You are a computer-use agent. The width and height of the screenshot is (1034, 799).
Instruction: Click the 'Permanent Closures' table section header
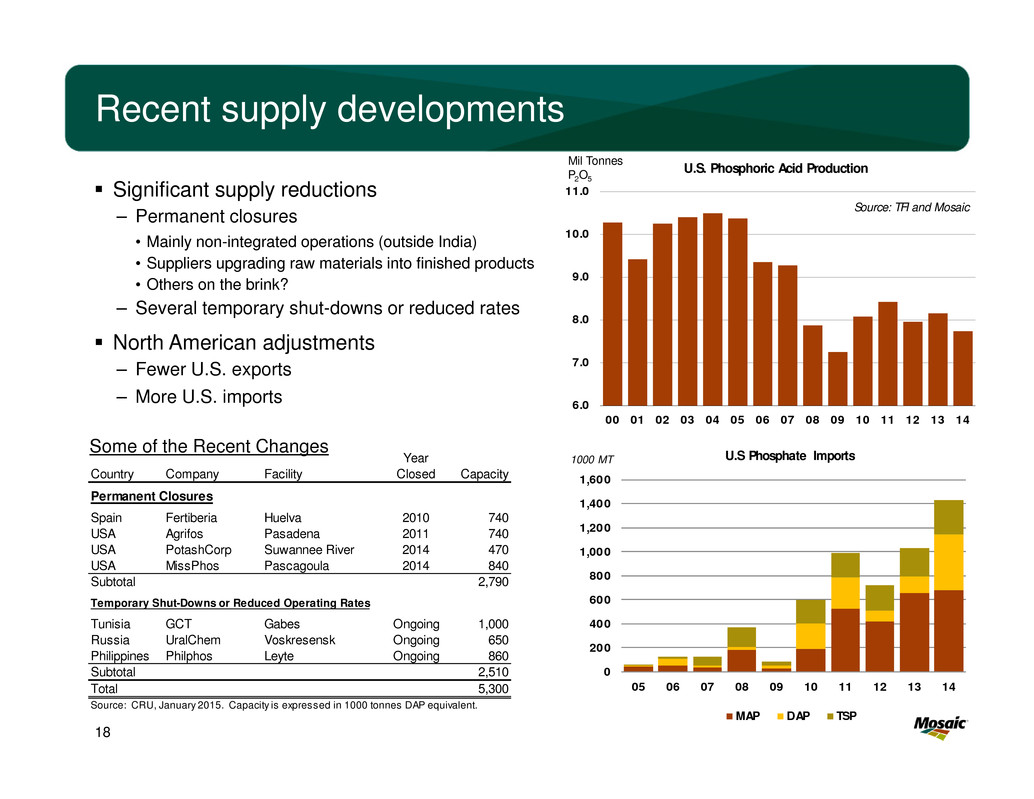pos(151,496)
